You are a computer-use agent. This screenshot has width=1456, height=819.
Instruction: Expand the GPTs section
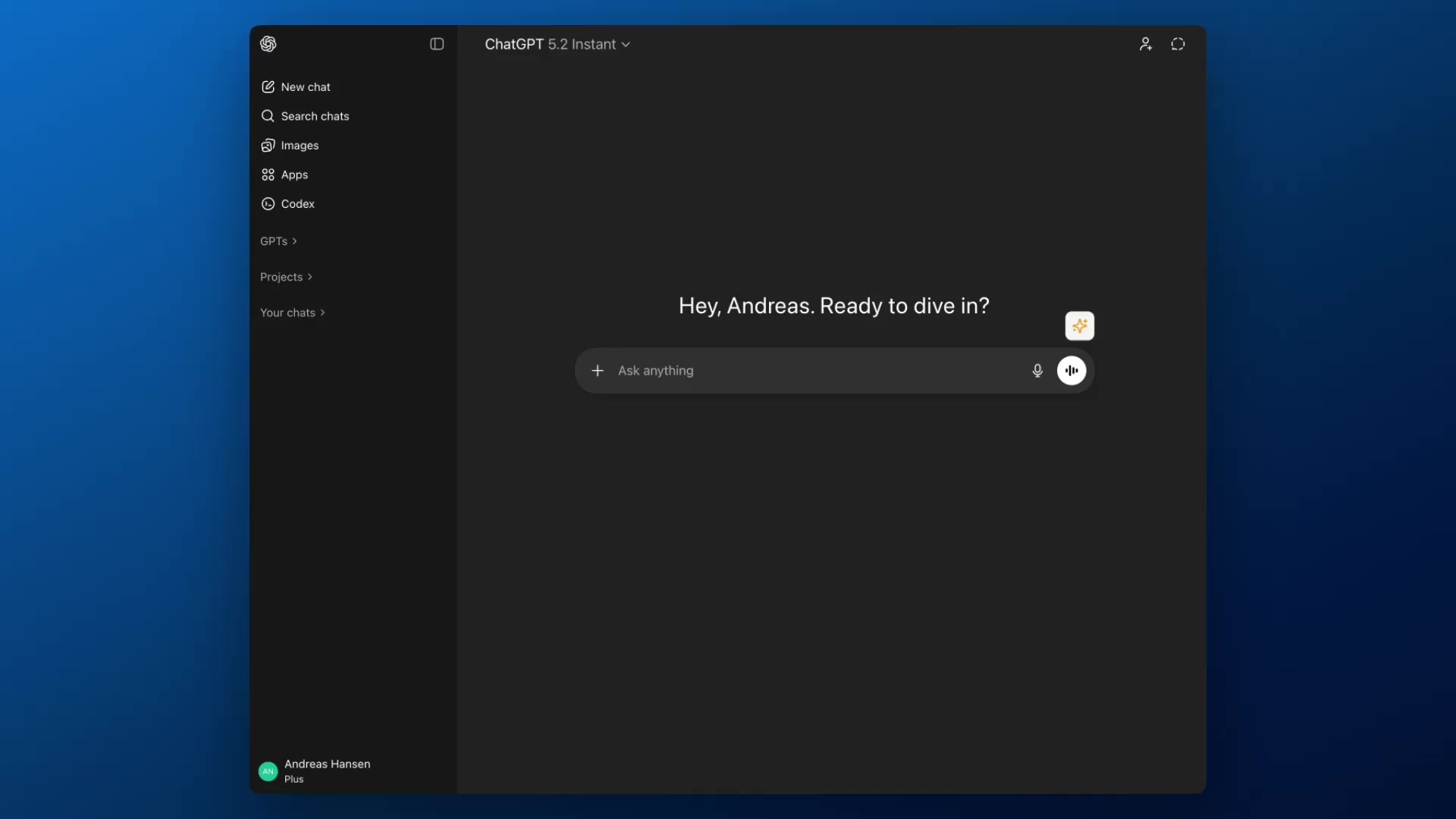pos(278,241)
